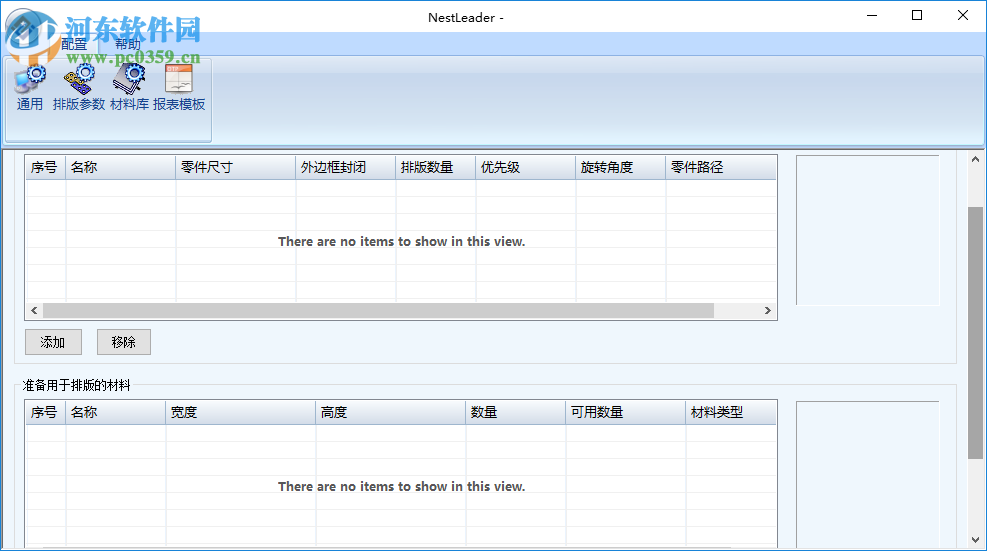
Task: Open 报表模板 report template
Action: (179, 88)
